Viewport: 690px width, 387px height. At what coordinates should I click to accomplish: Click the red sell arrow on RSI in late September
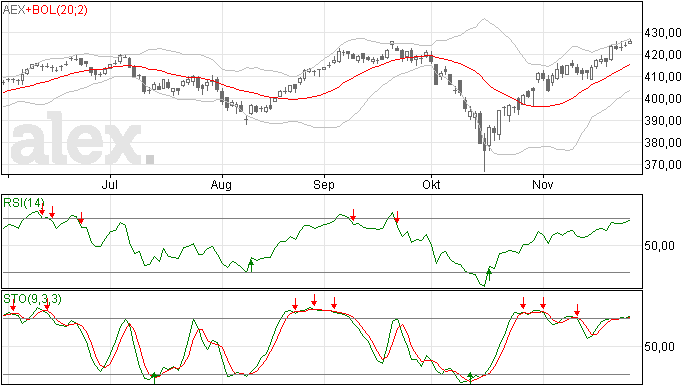pyautogui.click(x=397, y=217)
